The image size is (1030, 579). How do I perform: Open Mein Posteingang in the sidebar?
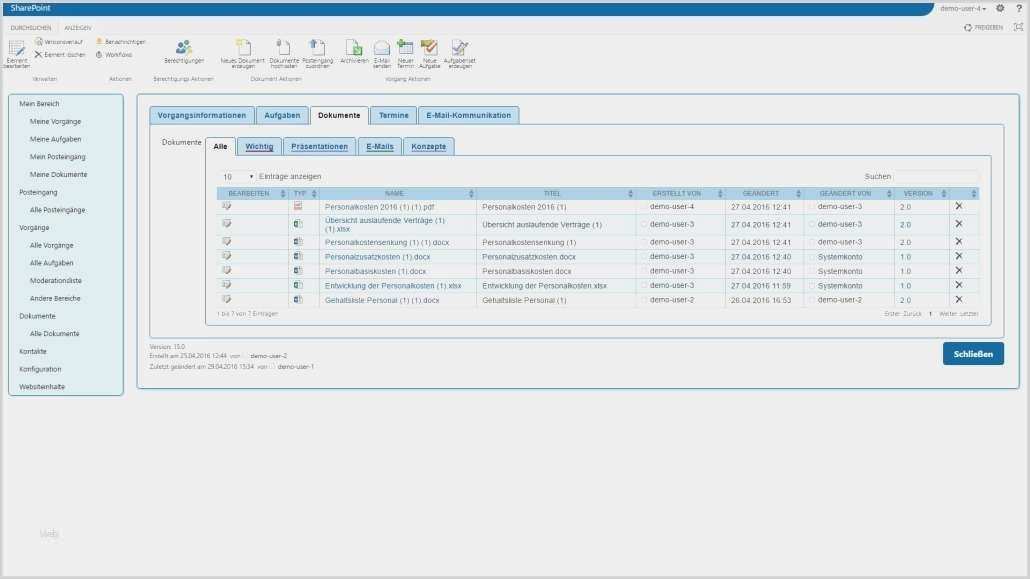tap(57, 157)
